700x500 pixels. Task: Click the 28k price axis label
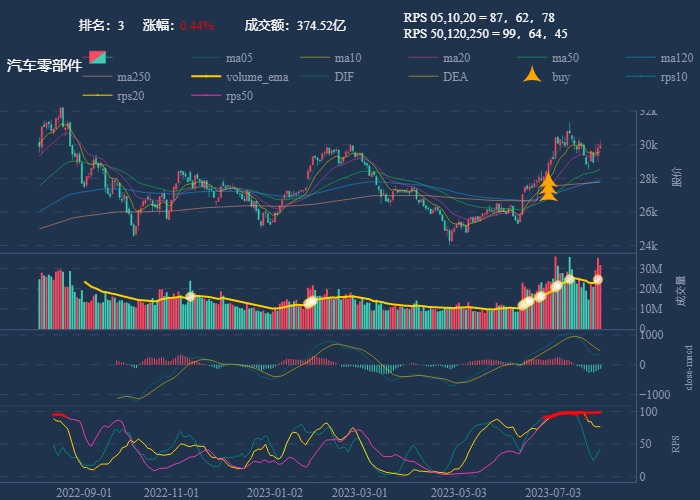click(648, 179)
